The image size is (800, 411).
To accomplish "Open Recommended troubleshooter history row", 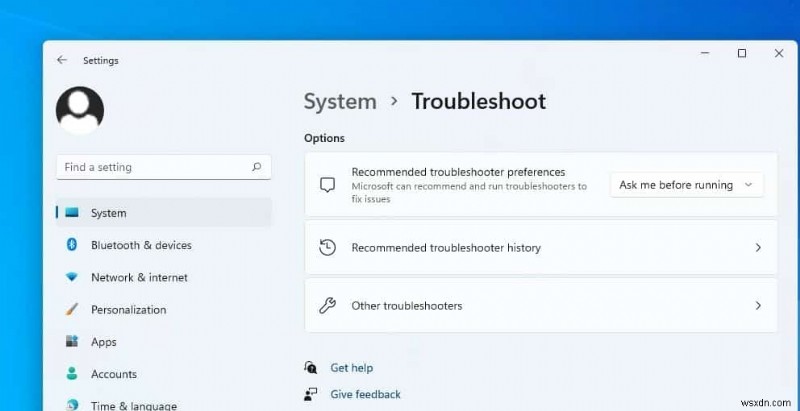I will [x=541, y=248].
